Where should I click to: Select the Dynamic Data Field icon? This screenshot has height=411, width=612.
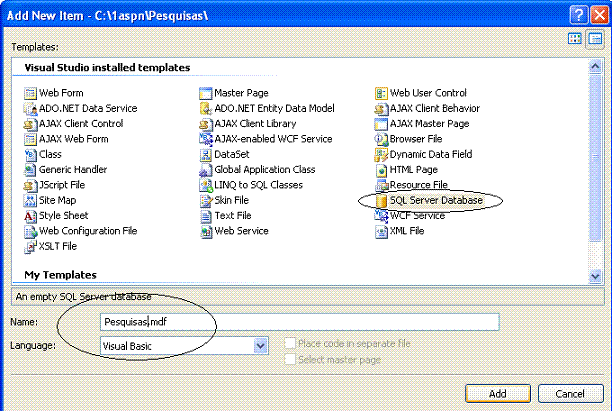pyautogui.click(x=381, y=155)
